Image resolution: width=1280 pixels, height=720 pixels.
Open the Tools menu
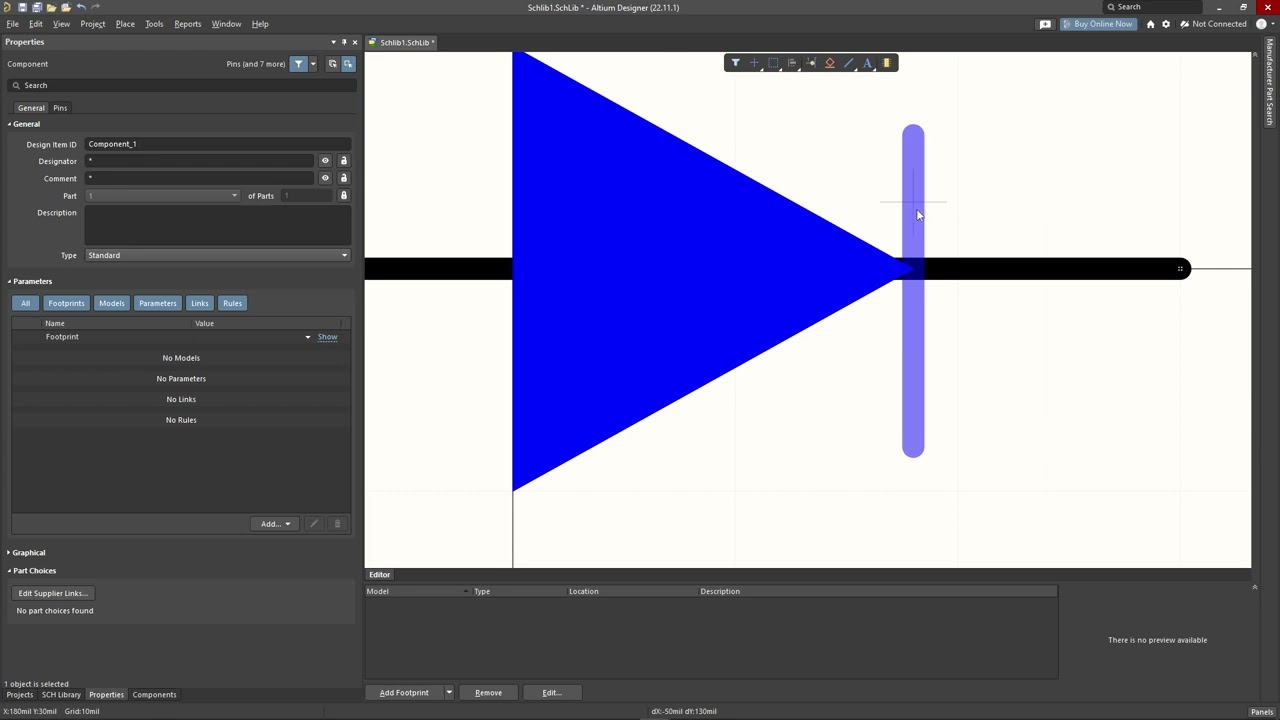tap(154, 24)
